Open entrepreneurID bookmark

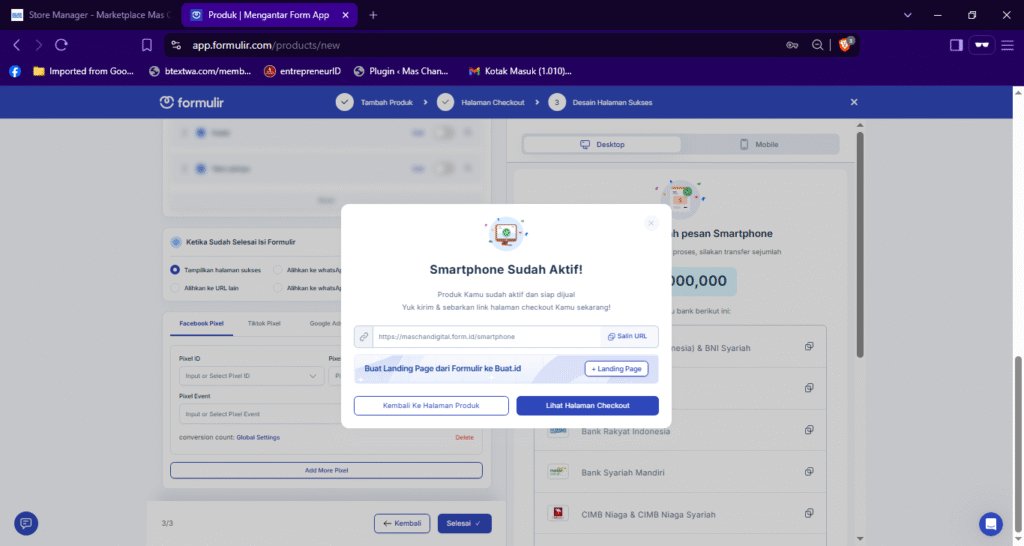(x=302, y=71)
